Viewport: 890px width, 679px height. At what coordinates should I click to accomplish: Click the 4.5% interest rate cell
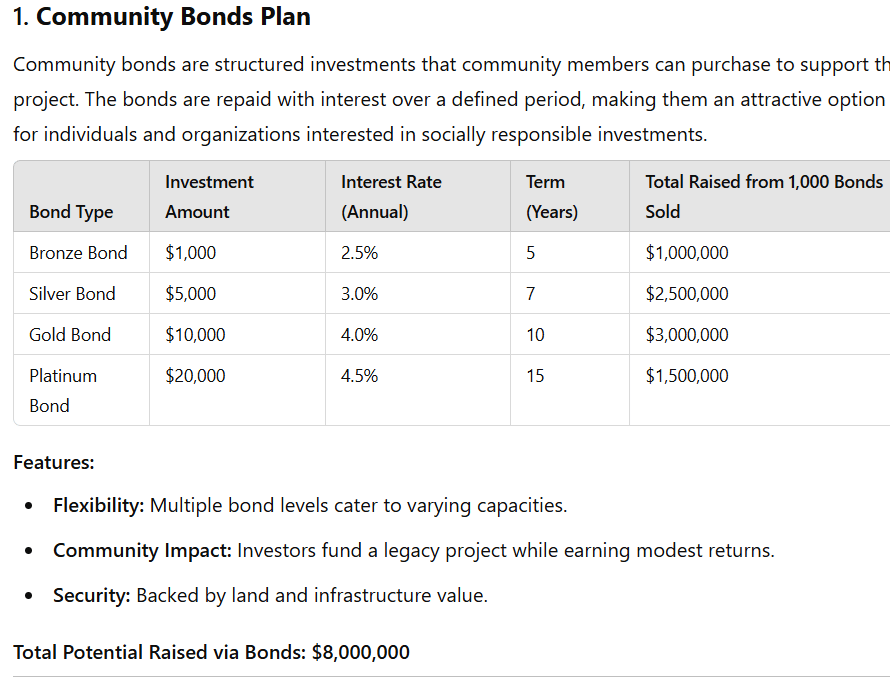pyautogui.click(x=359, y=376)
